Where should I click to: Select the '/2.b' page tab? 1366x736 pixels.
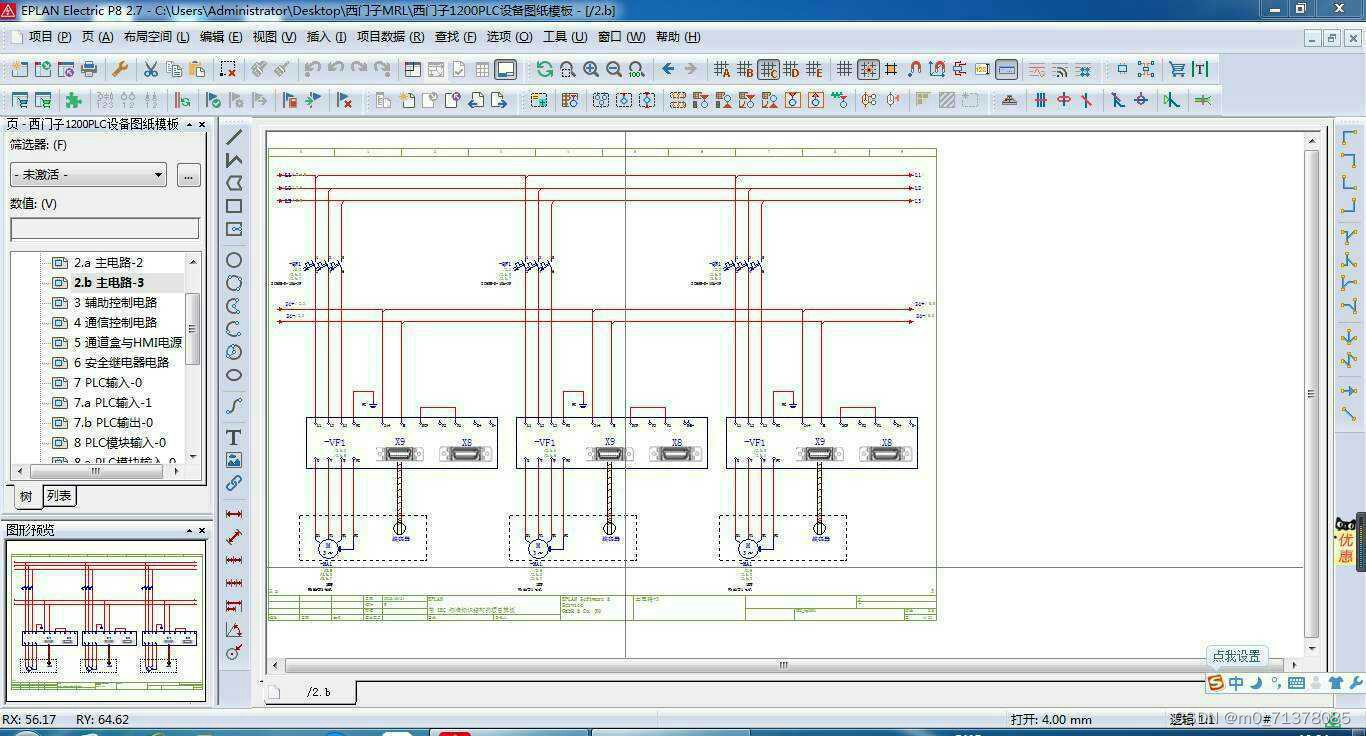[311, 692]
